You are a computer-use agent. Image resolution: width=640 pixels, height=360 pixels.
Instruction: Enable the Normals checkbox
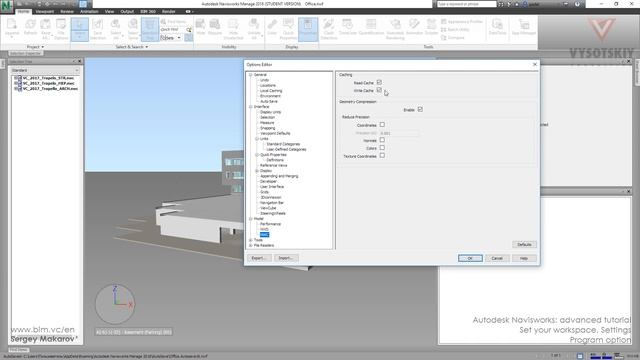382,140
